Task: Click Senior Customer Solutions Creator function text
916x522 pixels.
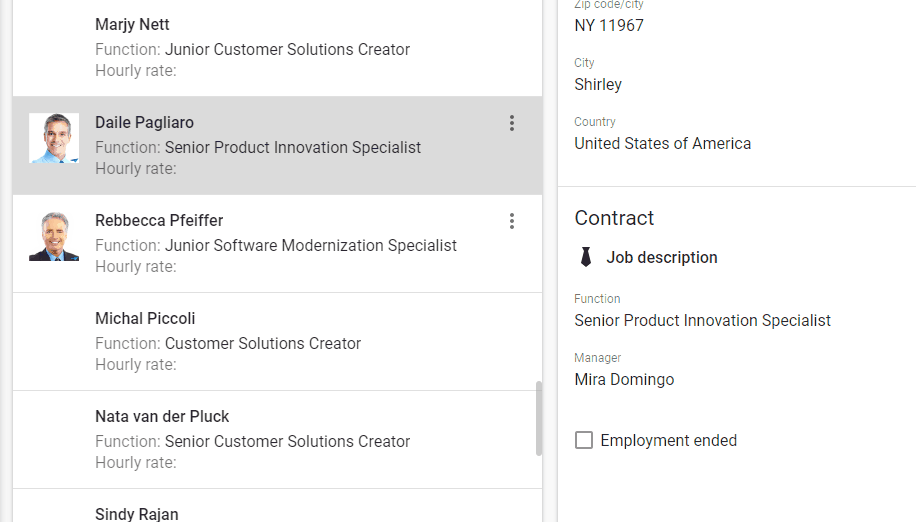Action: click(287, 441)
